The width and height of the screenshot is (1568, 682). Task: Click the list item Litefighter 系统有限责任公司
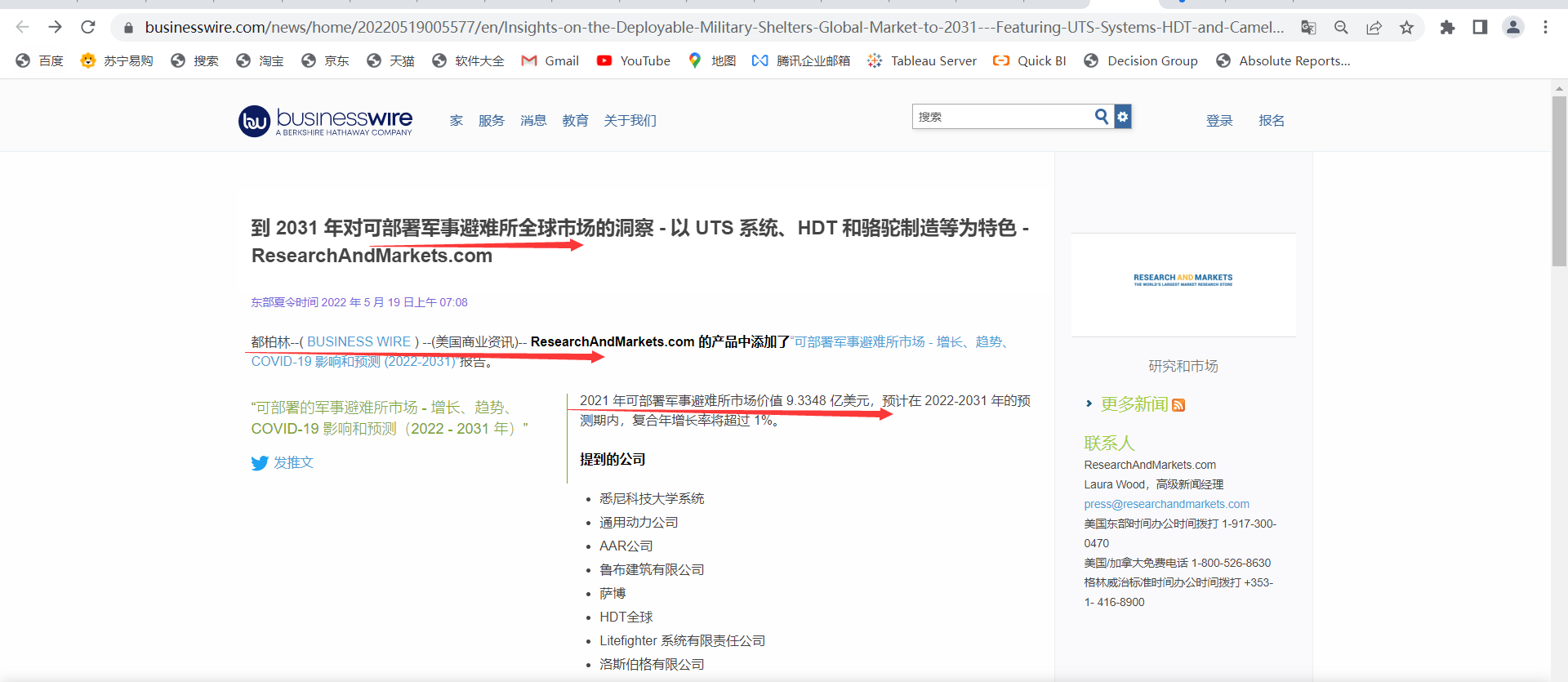click(683, 640)
